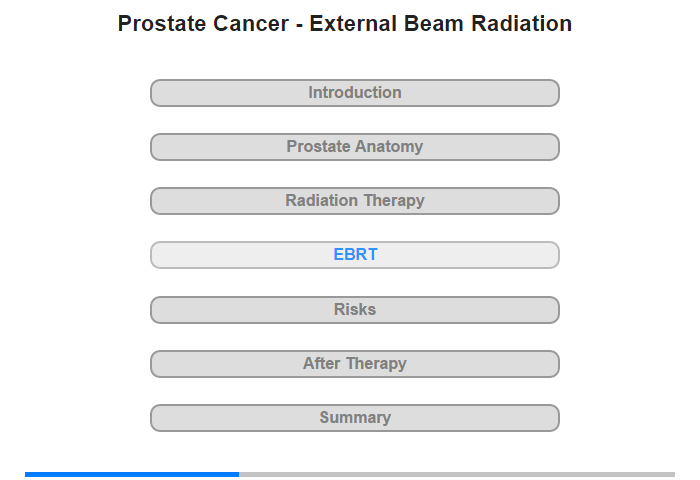Open the highlighted EBRT section
700x480 pixels.
coord(355,255)
